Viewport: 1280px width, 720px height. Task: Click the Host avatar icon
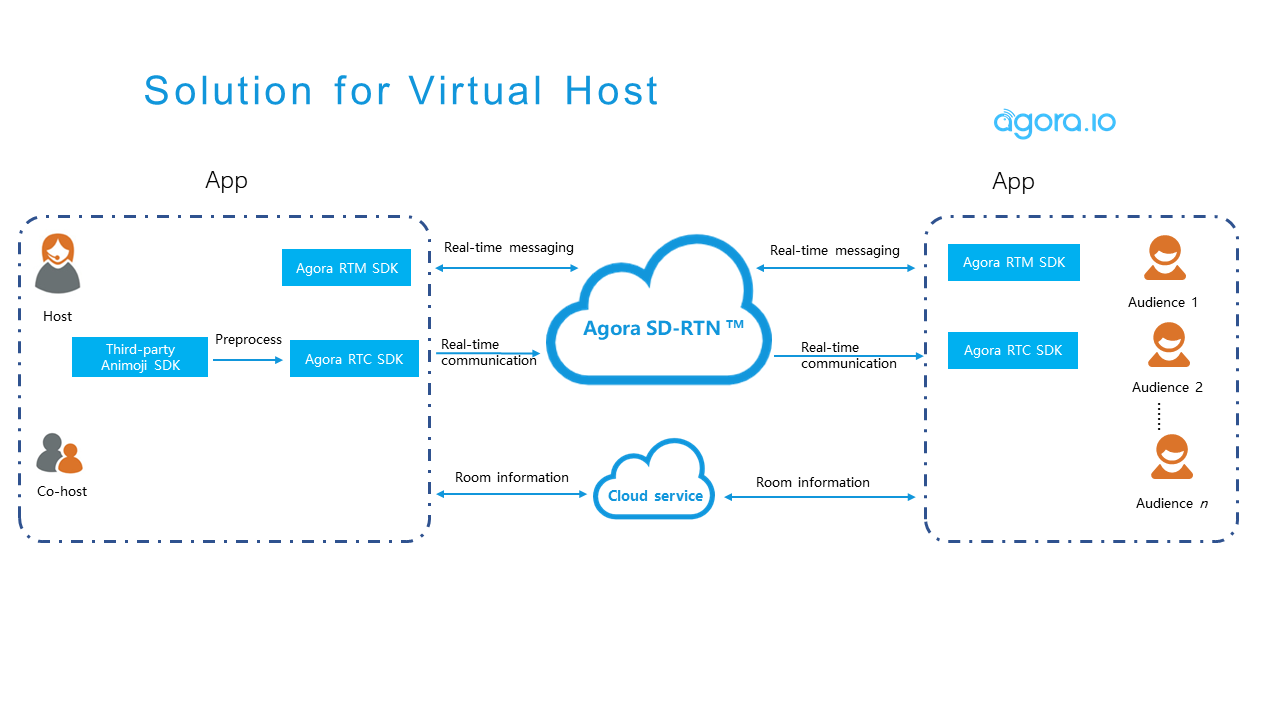click(58, 263)
